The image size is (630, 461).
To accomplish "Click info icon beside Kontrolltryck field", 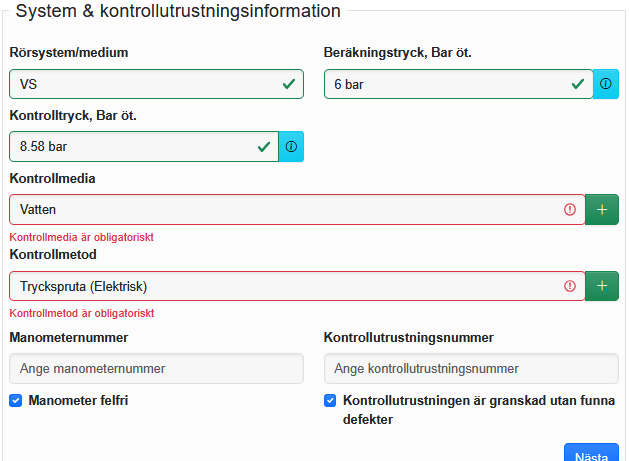I will [291, 146].
